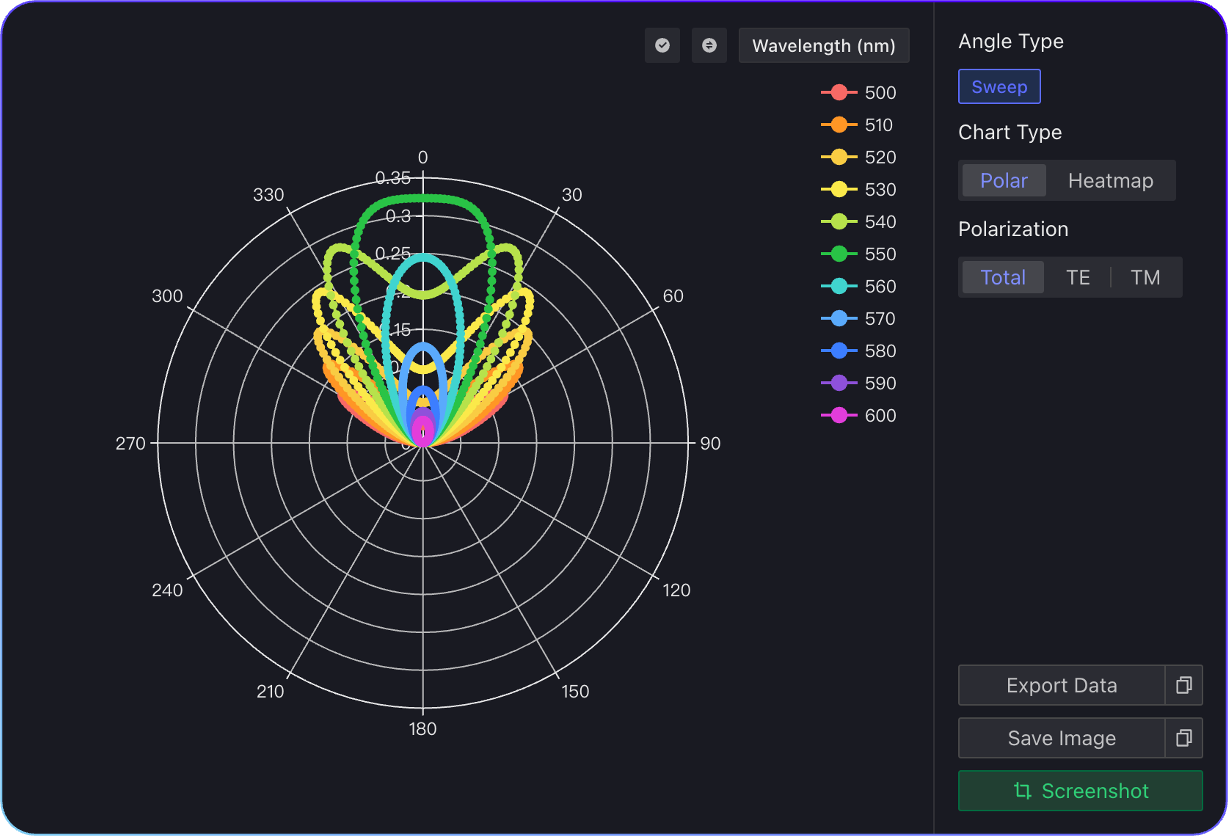This screenshot has width=1228, height=836.
Task: Select the Sweep angle type
Action: pyautogui.click(x=999, y=87)
